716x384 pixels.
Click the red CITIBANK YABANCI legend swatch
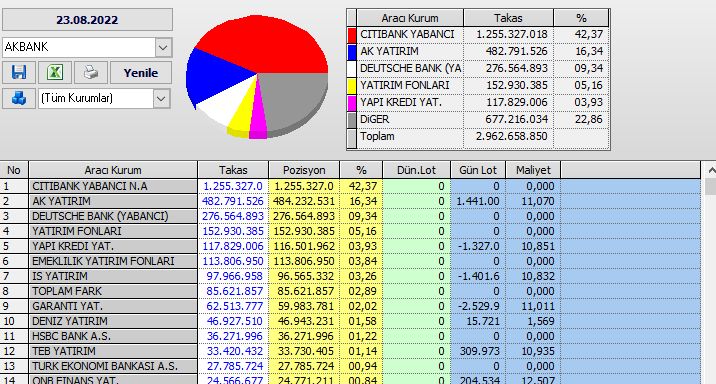[x=352, y=35]
